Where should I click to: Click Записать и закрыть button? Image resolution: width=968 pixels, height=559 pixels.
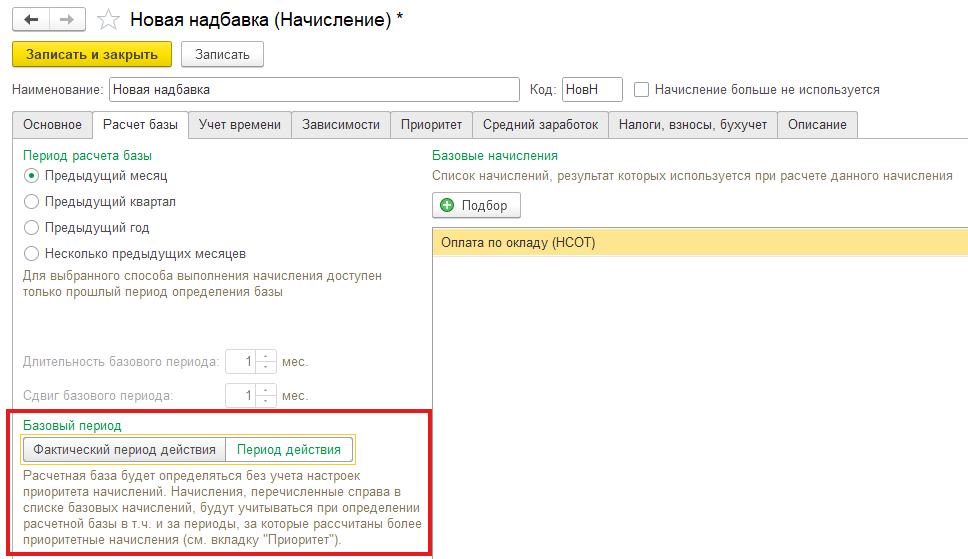pyautogui.click(x=92, y=54)
